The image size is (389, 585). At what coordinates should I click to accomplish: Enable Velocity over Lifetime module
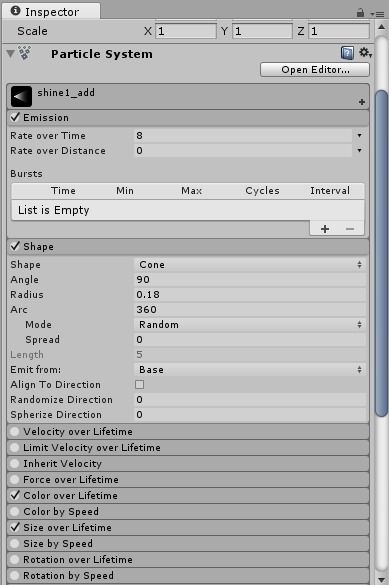[x=15, y=432]
